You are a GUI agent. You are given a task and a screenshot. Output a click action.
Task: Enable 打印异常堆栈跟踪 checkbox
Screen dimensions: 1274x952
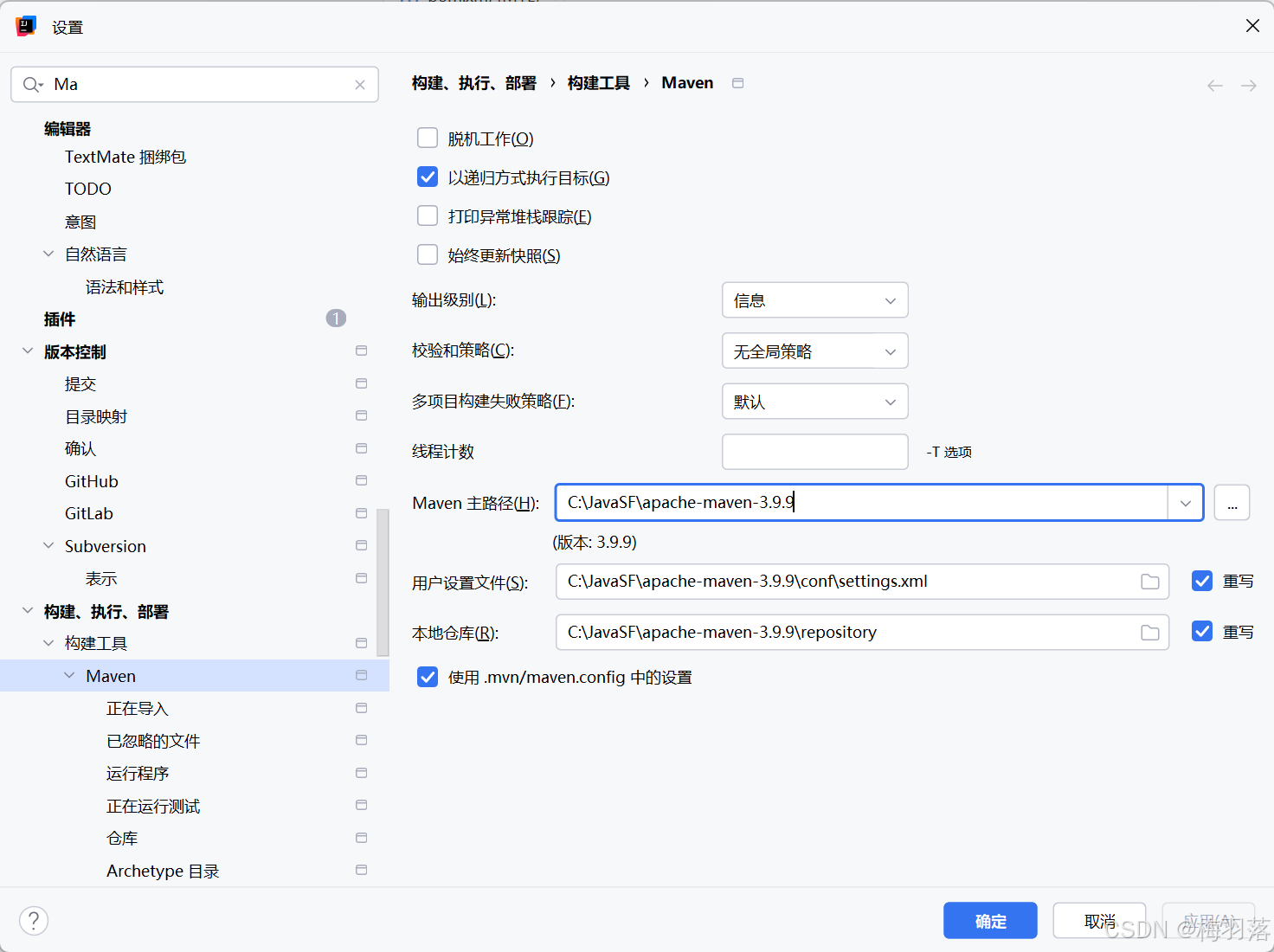coord(428,215)
